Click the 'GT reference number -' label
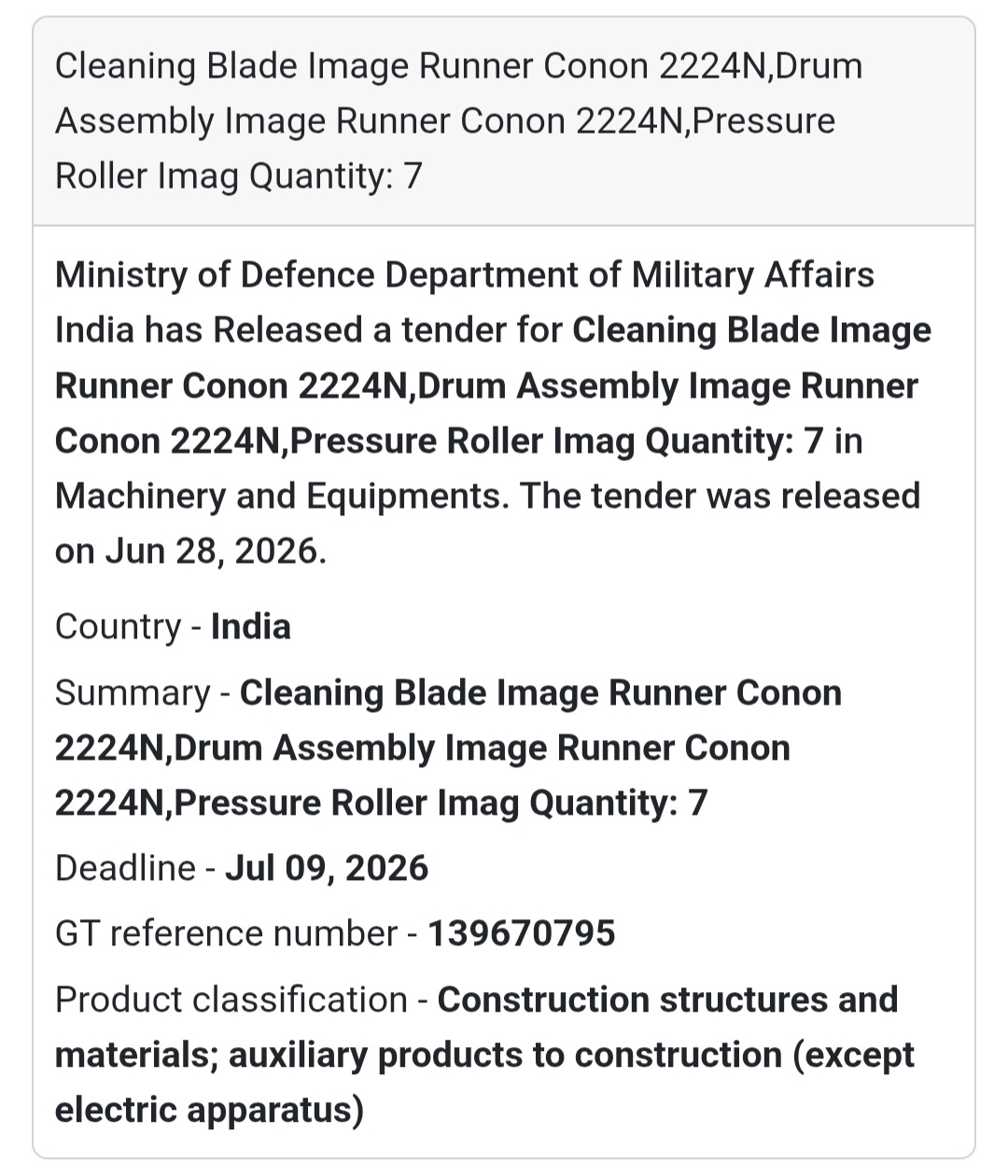This screenshot has width=1008, height=1176. [236, 933]
